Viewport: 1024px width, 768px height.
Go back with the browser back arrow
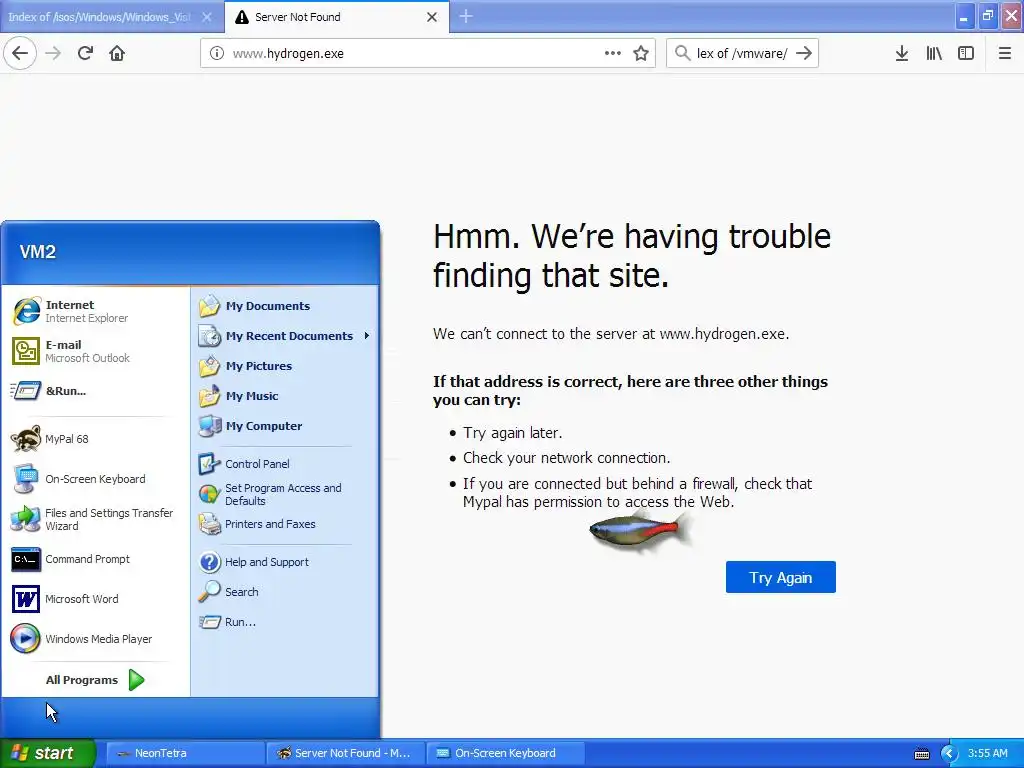pos(20,54)
